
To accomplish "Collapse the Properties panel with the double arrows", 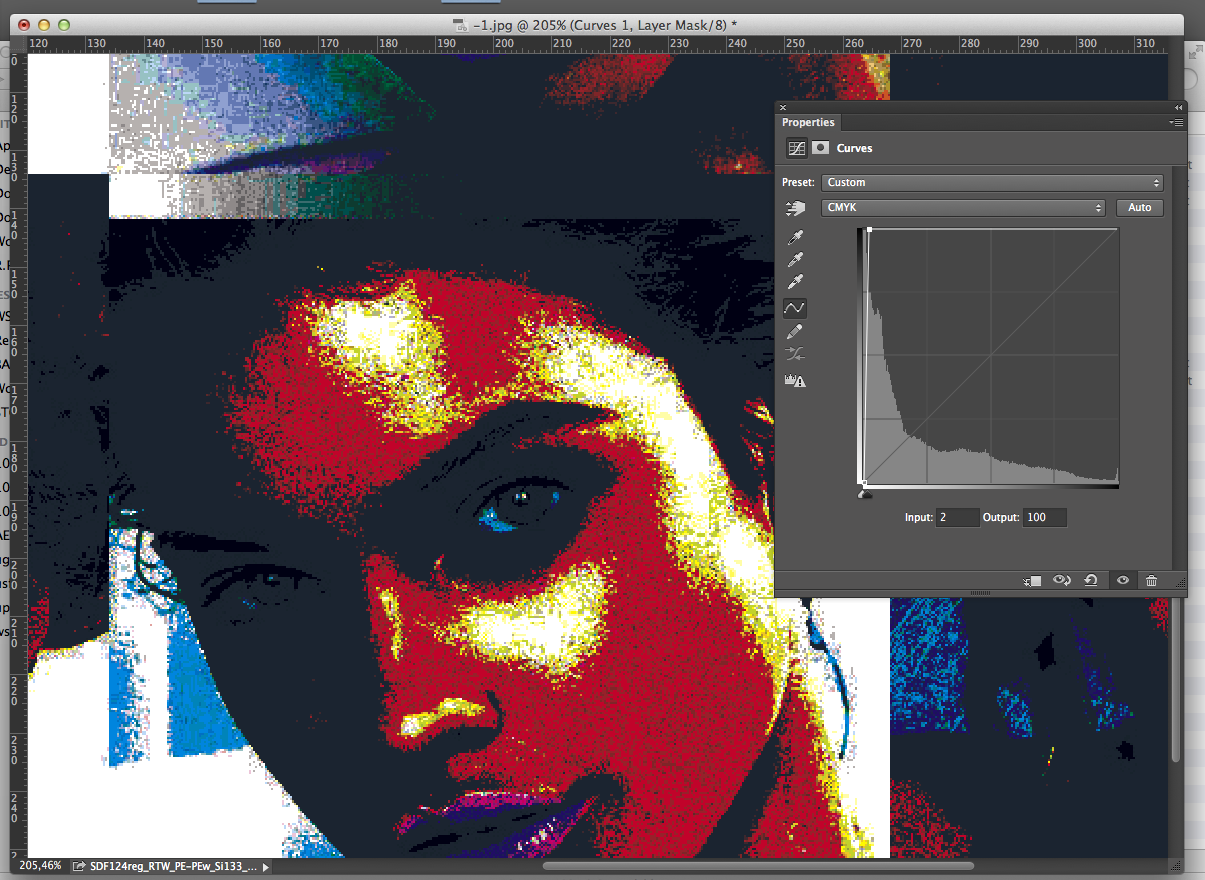I will (x=1179, y=107).
